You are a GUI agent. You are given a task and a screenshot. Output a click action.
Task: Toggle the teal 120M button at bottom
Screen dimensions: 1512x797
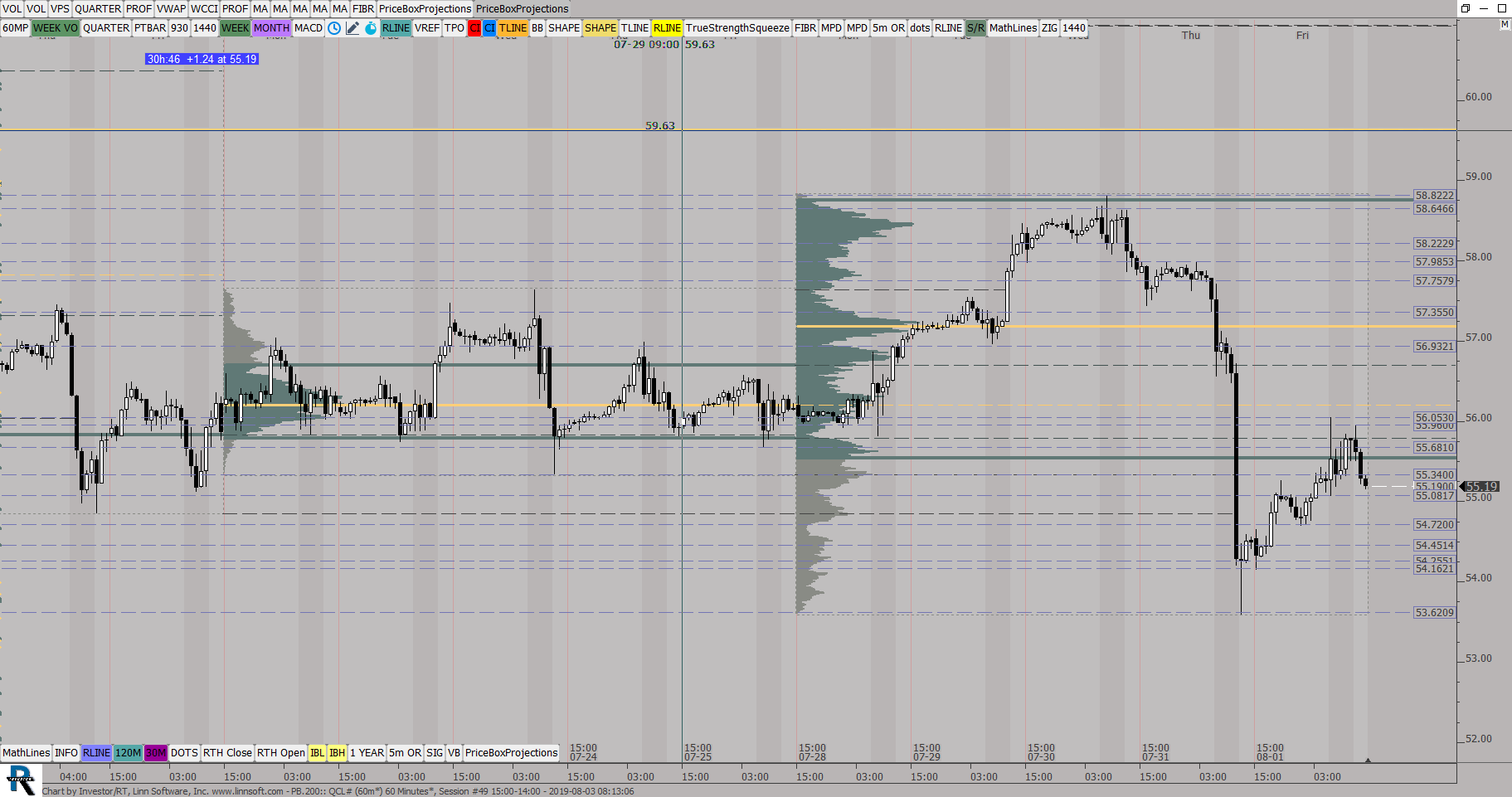pos(128,753)
